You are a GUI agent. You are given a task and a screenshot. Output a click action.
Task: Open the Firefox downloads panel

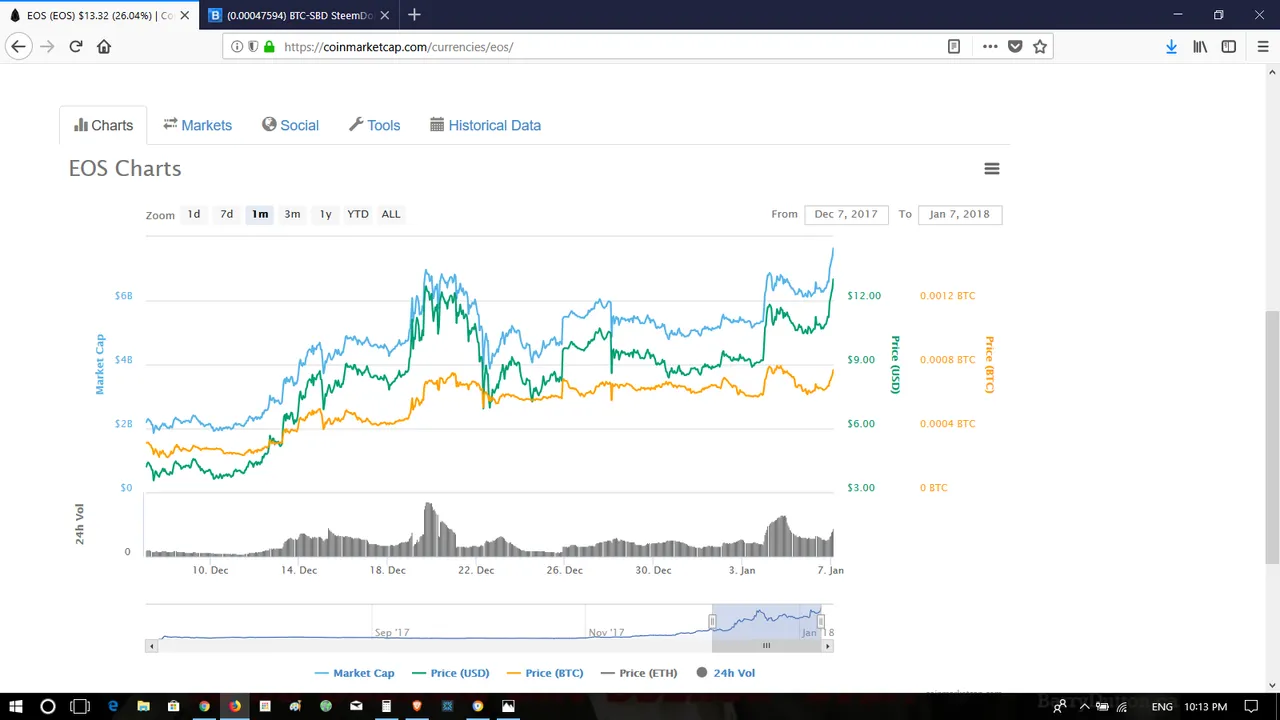point(1171,46)
